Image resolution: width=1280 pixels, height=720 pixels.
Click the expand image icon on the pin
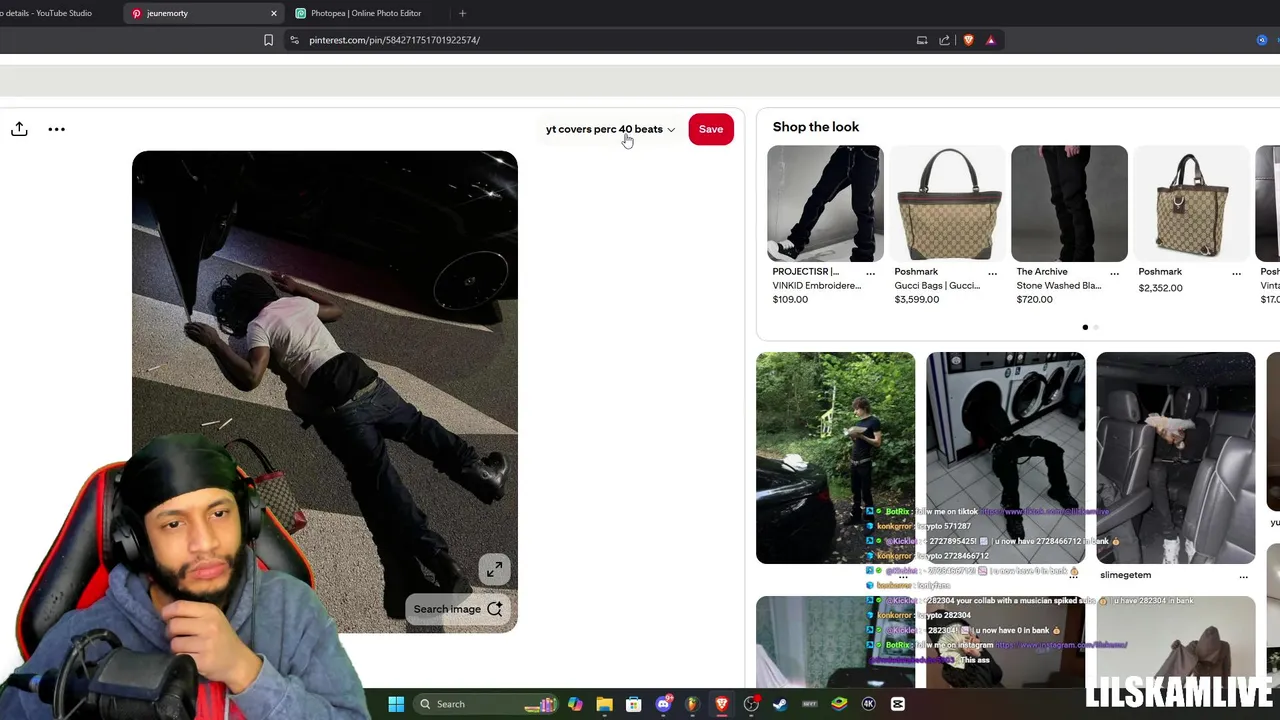point(494,570)
